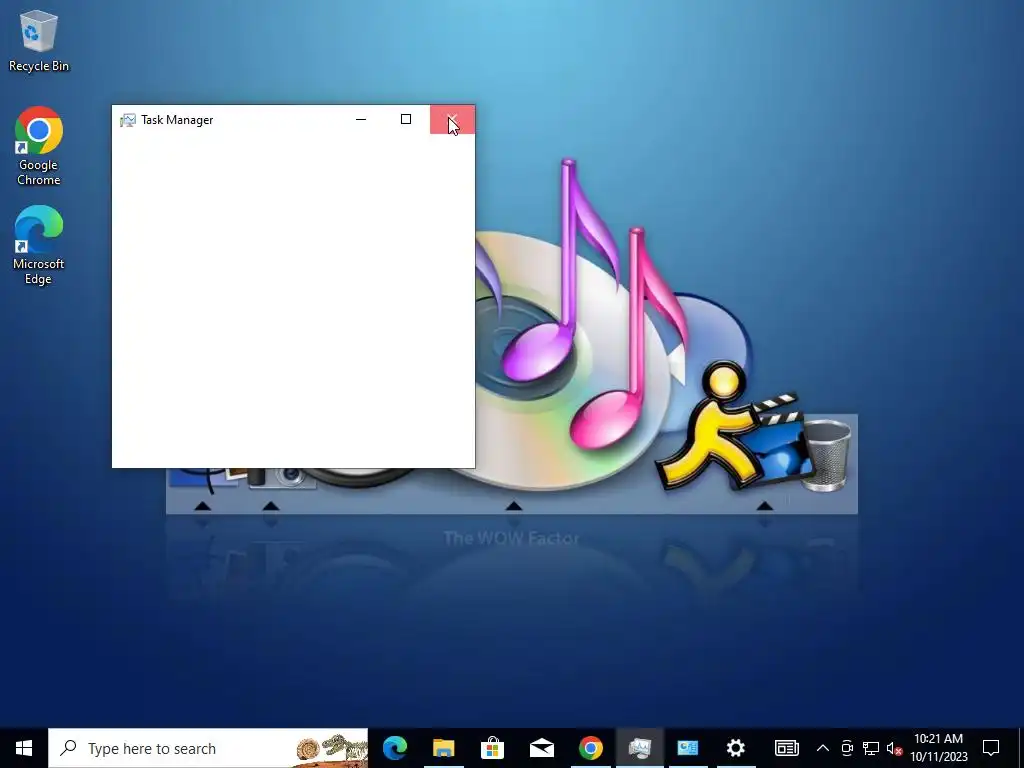The width and height of the screenshot is (1024, 768).
Task: Open Microsoft Store from the taskbar
Action: (x=492, y=748)
